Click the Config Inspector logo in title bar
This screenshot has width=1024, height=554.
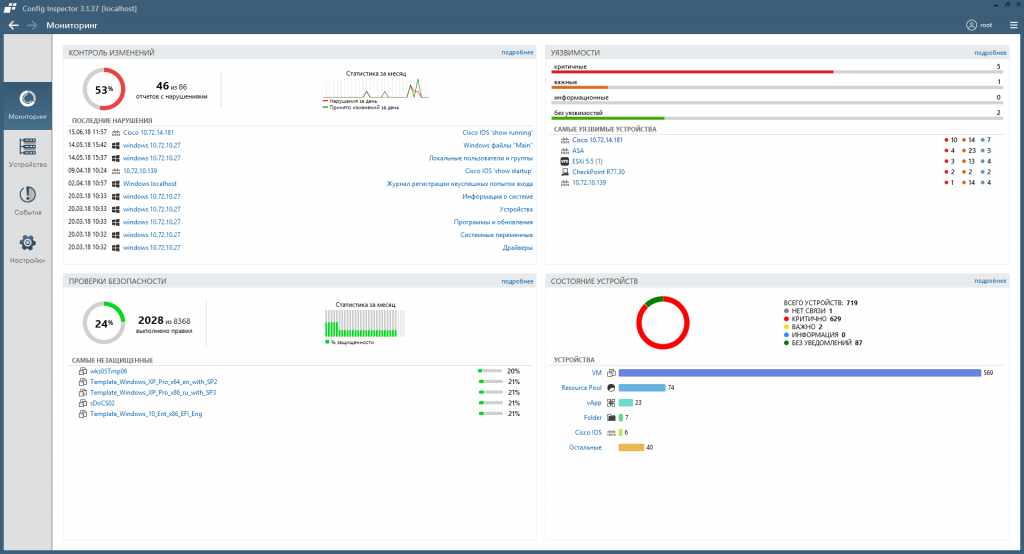(x=10, y=8)
